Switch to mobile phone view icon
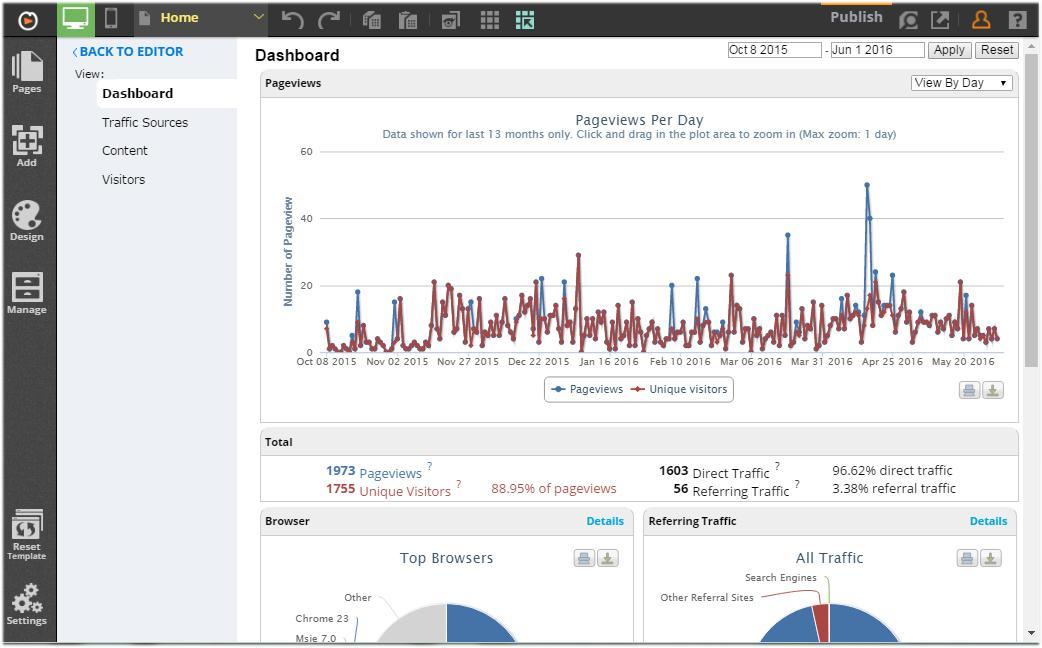Image resolution: width=1042 pixels, height=648 pixels. point(111,19)
